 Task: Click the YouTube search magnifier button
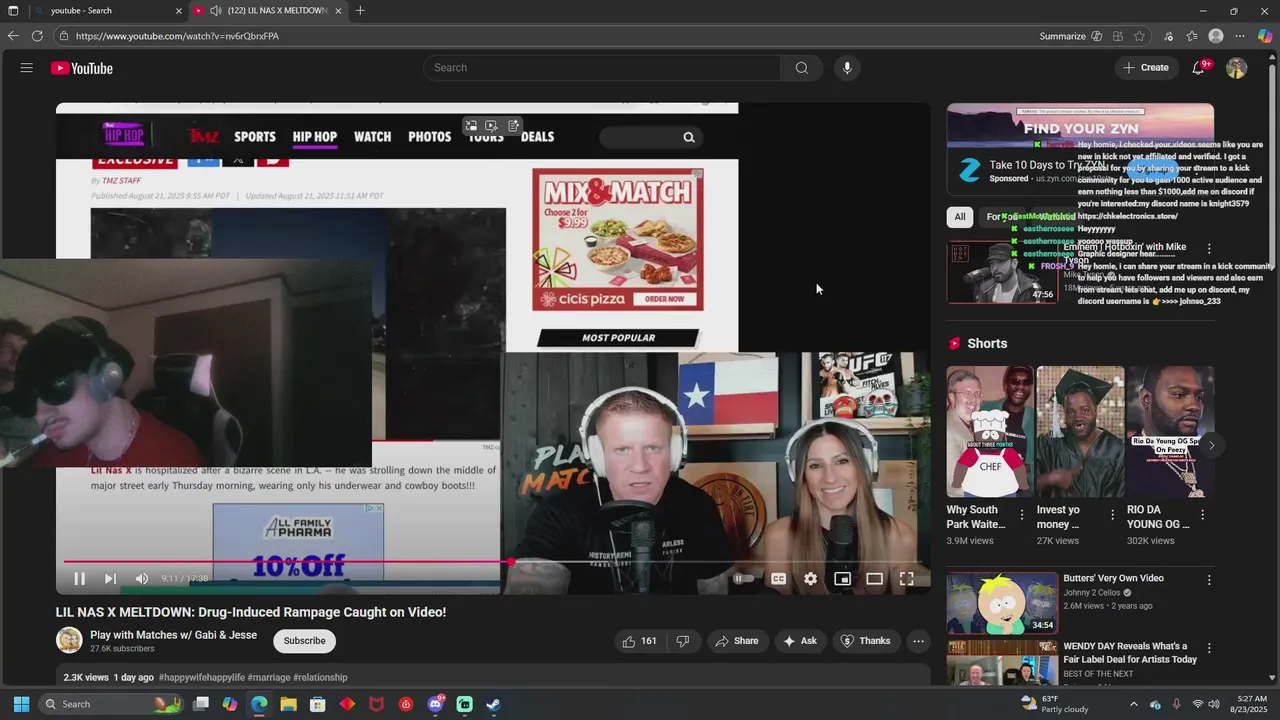coord(802,68)
